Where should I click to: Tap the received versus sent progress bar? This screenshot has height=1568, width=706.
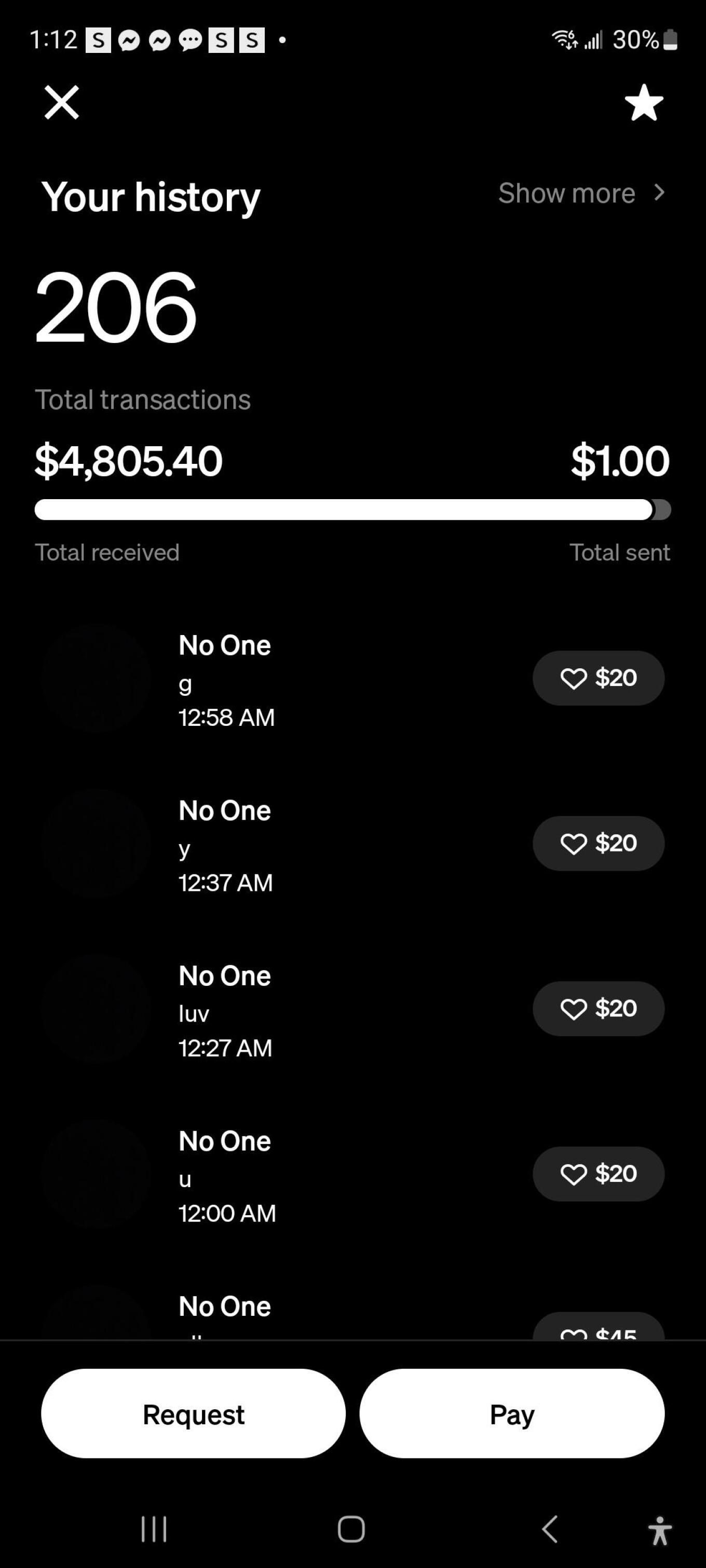(352, 510)
